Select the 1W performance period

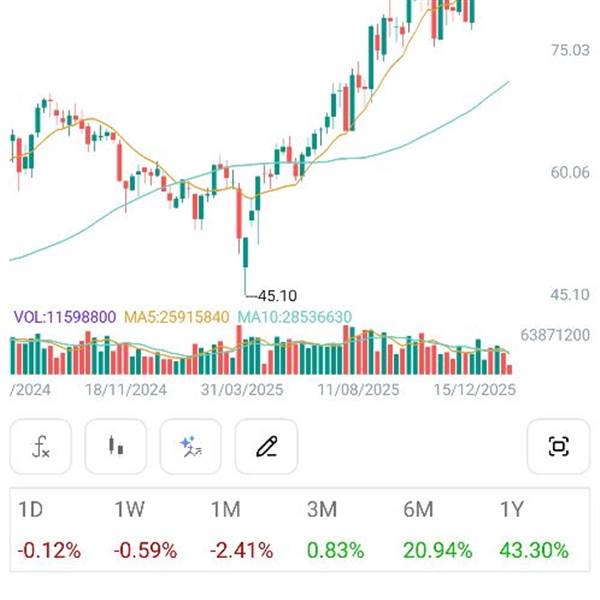(130, 510)
